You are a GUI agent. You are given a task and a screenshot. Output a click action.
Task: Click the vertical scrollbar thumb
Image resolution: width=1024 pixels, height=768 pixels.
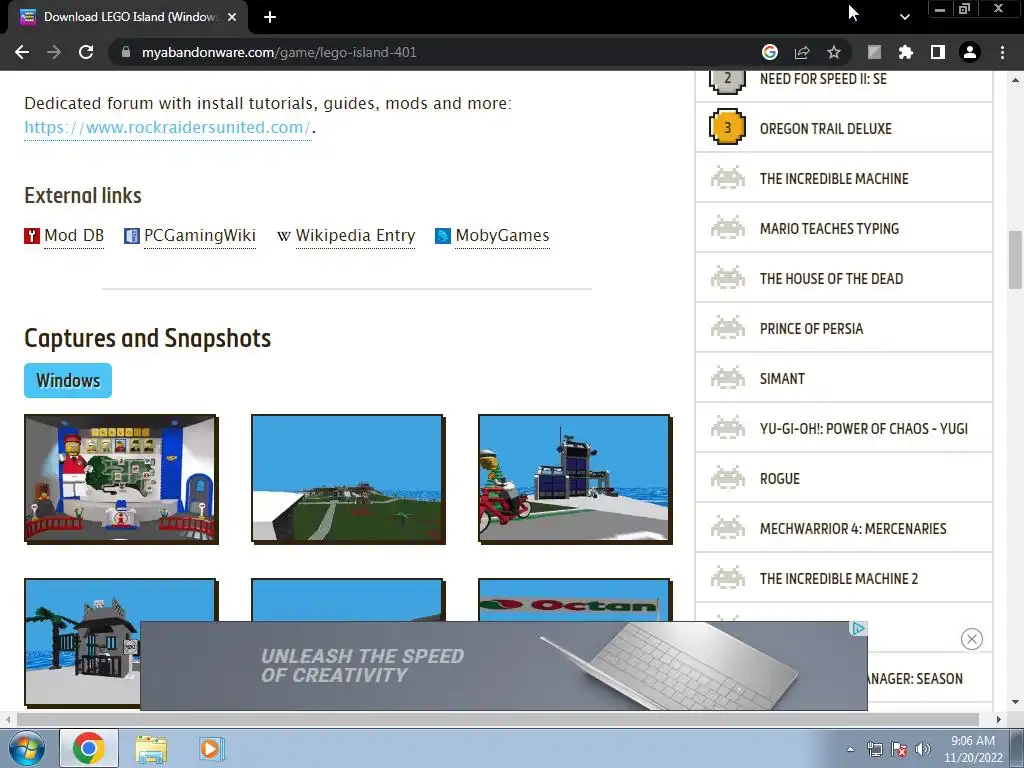pyautogui.click(x=1015, y=259)
